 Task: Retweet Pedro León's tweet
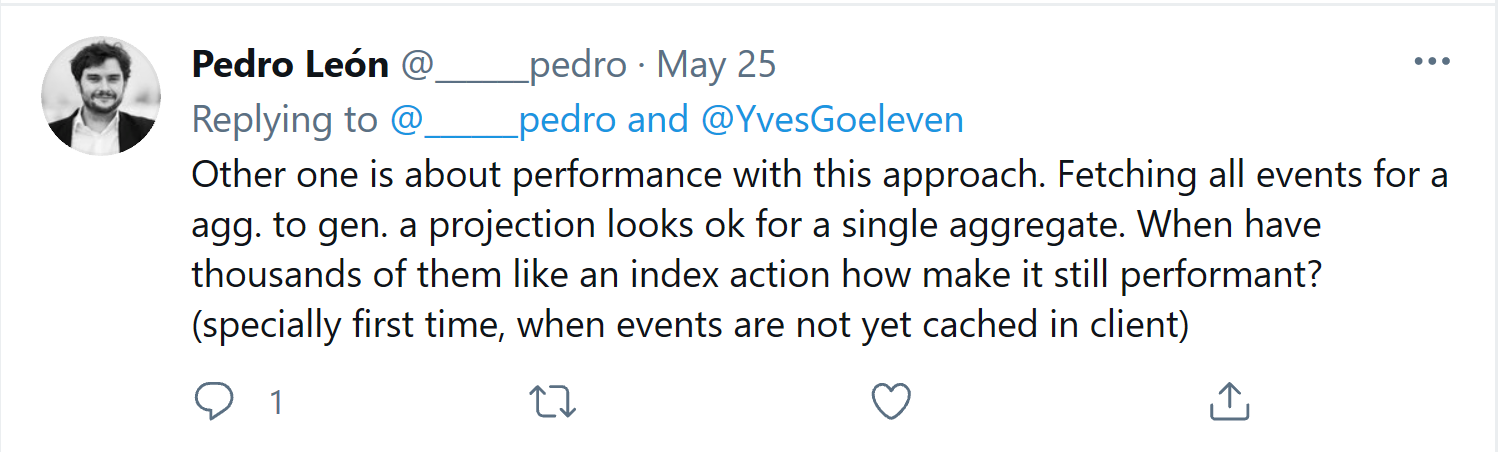coord(552,402)
